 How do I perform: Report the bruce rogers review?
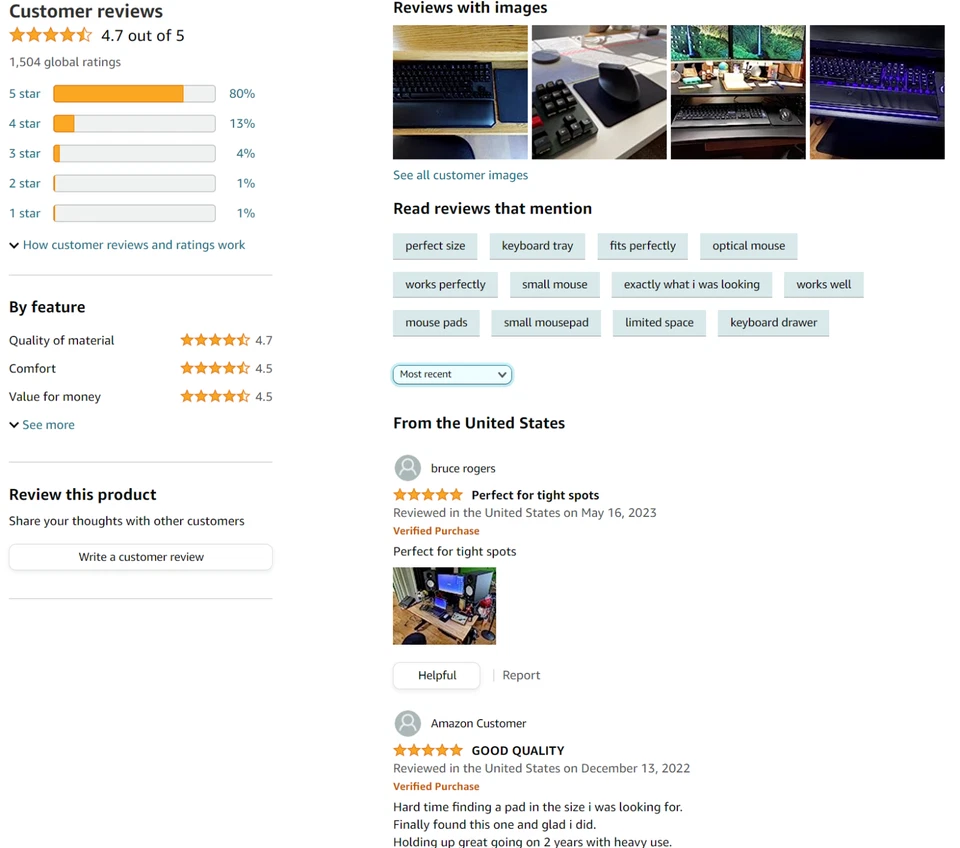[521, 675]
